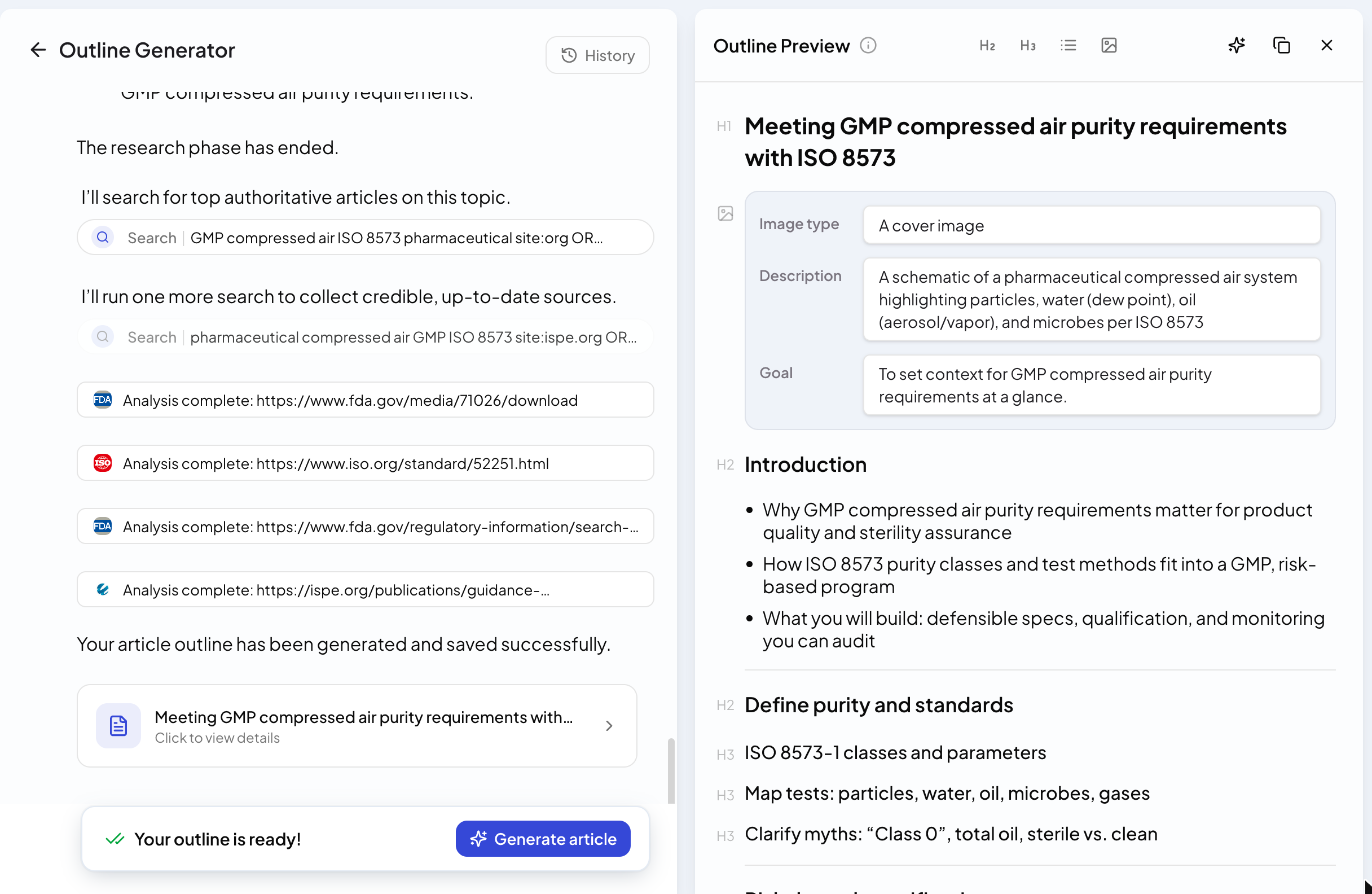Select the 'Define purity and standards' heading
1372x894 pixels.
pos(879,705)
